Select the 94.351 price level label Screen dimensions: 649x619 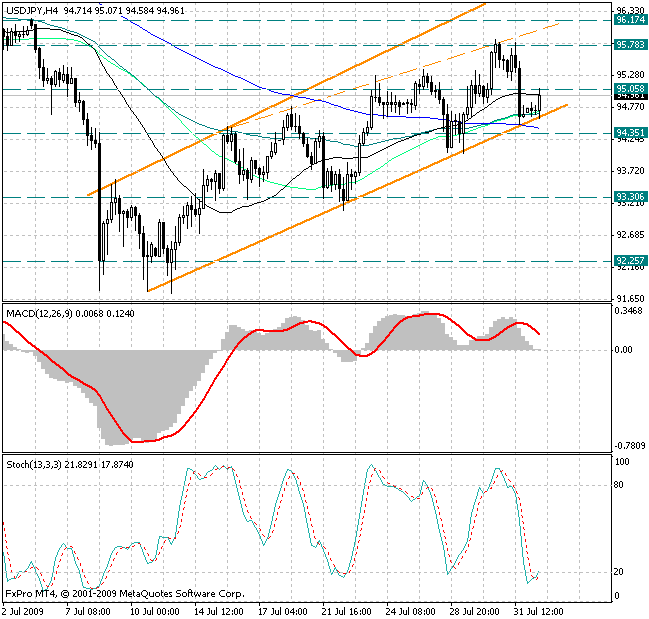pos(630,133)
